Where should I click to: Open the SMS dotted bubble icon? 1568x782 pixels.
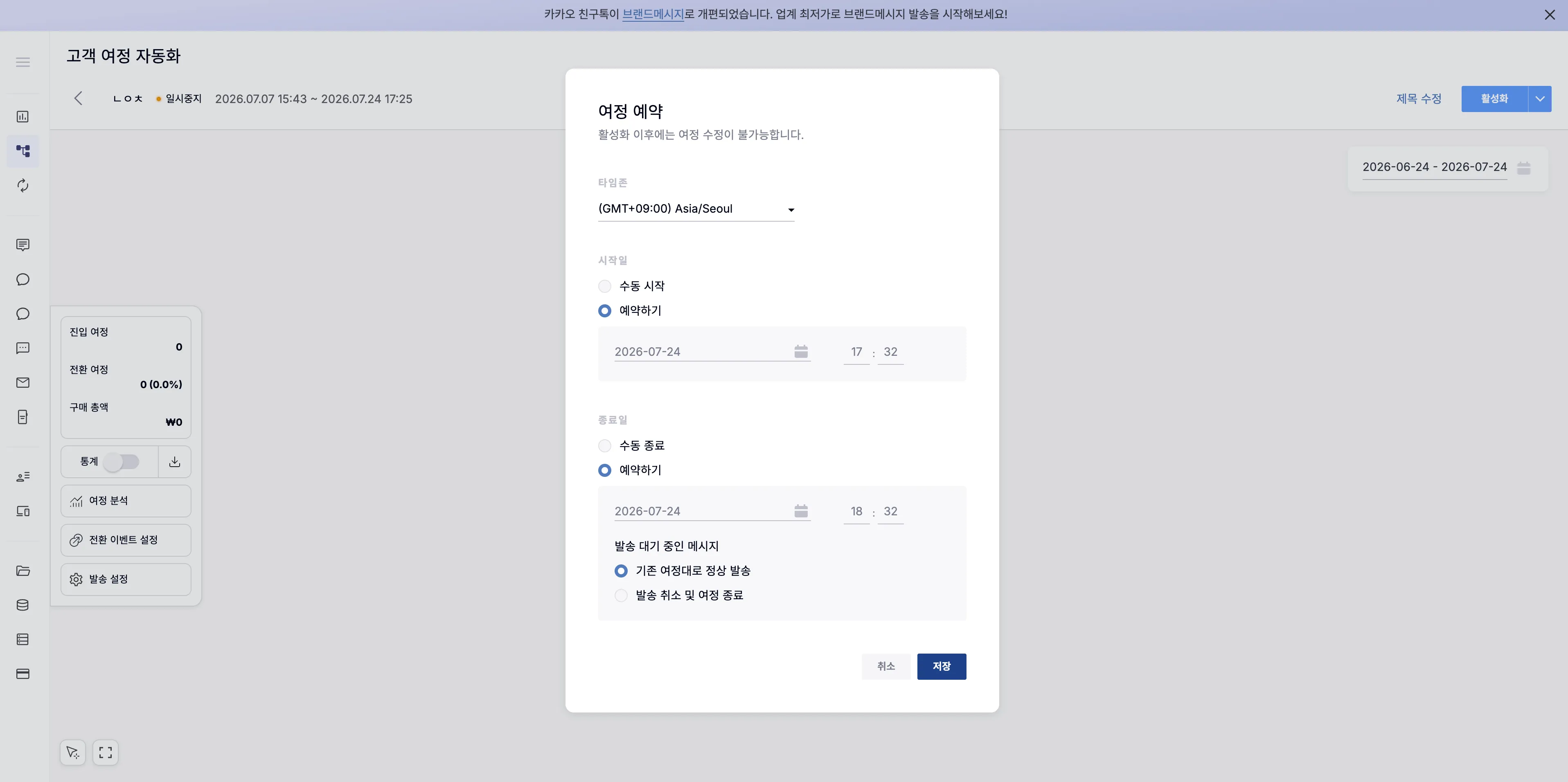[x=23, y=348]
